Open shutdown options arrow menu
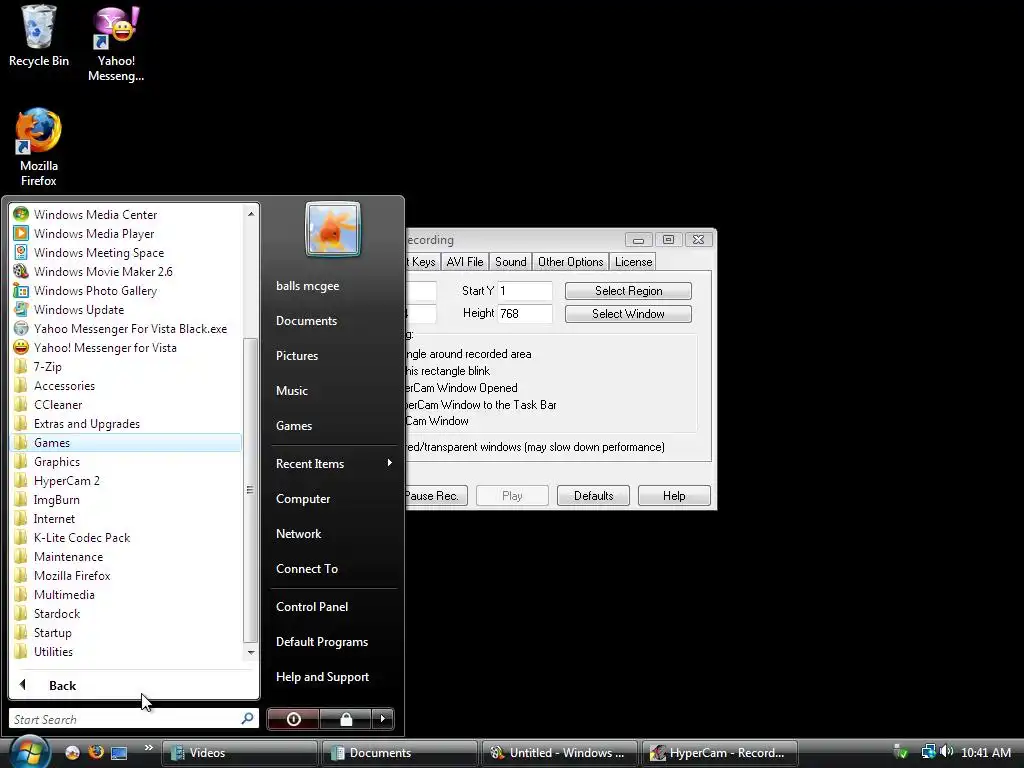This screenshot has width=1024, height=768. point(383,719)
